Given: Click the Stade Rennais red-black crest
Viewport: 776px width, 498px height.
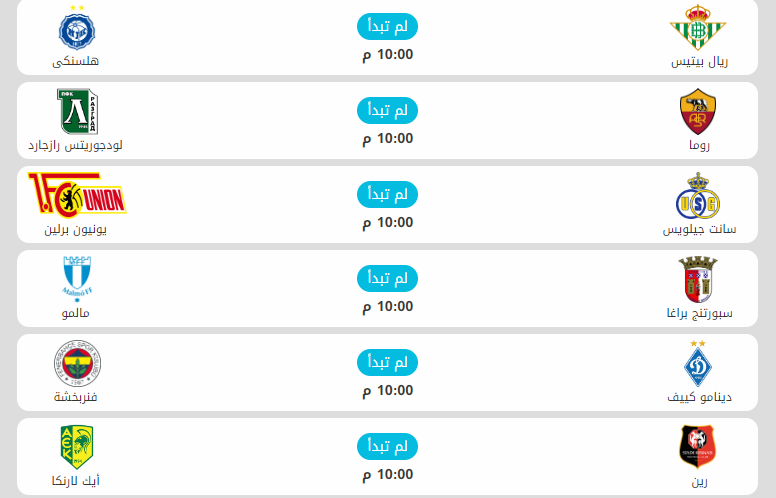Looking at the screenshot, I should click(x=698, y=447).
